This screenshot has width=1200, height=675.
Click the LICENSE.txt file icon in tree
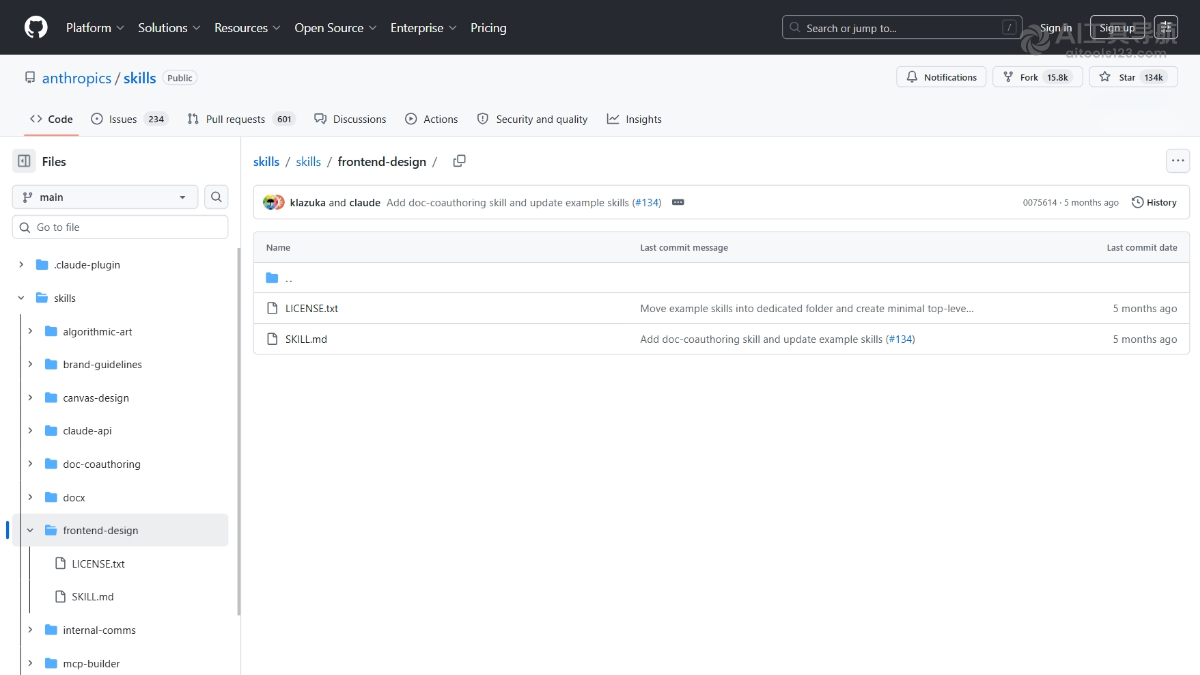[60, 563]
